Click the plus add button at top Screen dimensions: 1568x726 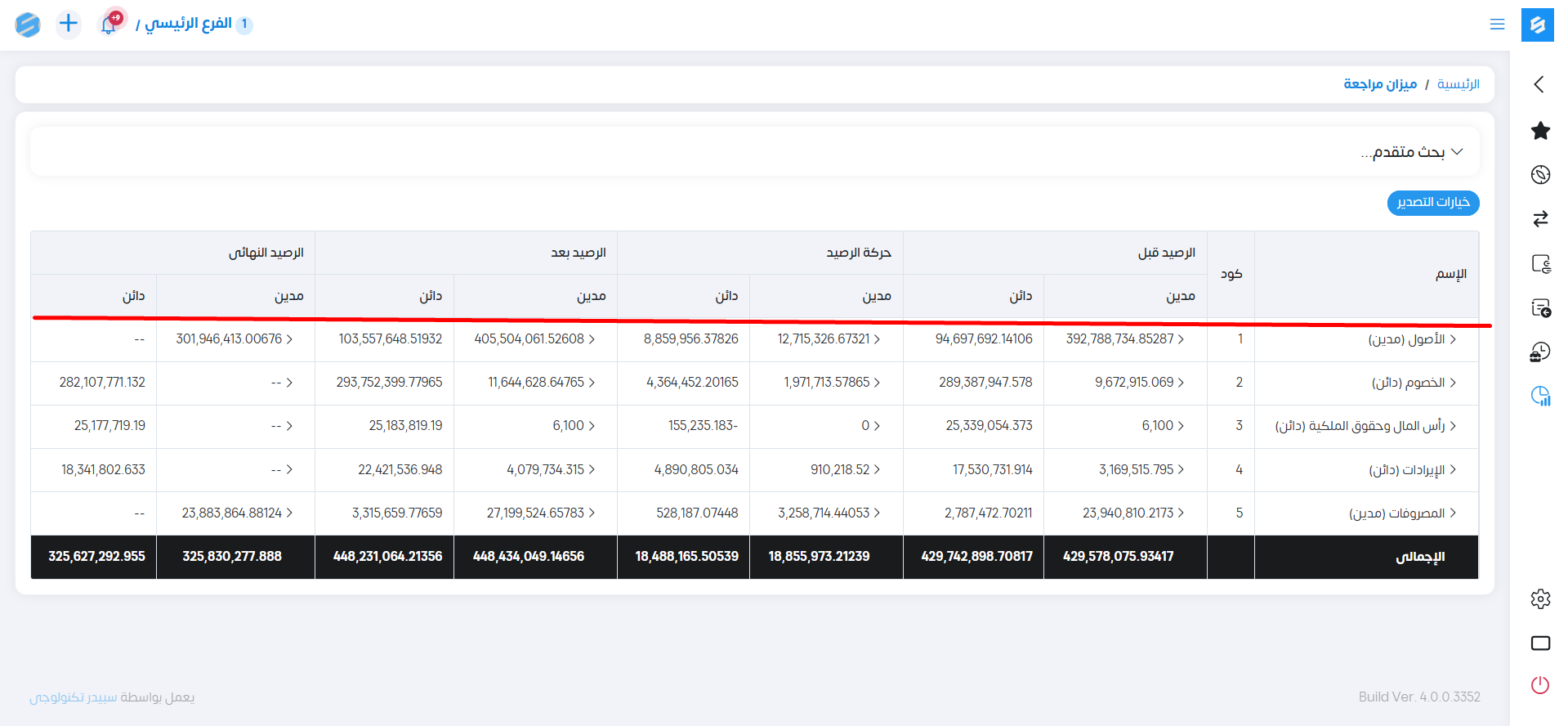click(x=69, y=24)
